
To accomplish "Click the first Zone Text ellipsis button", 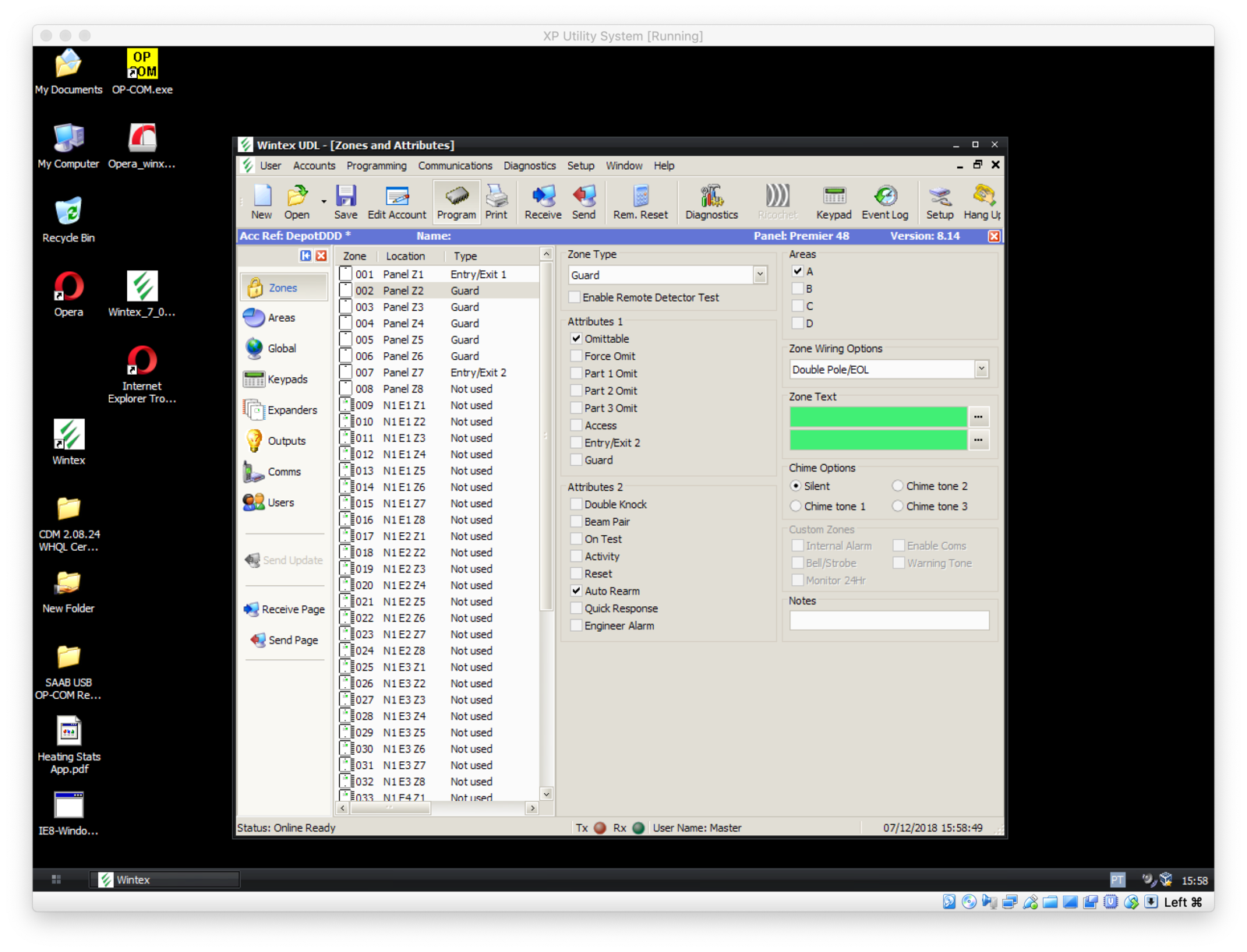I will click(978, 417).
